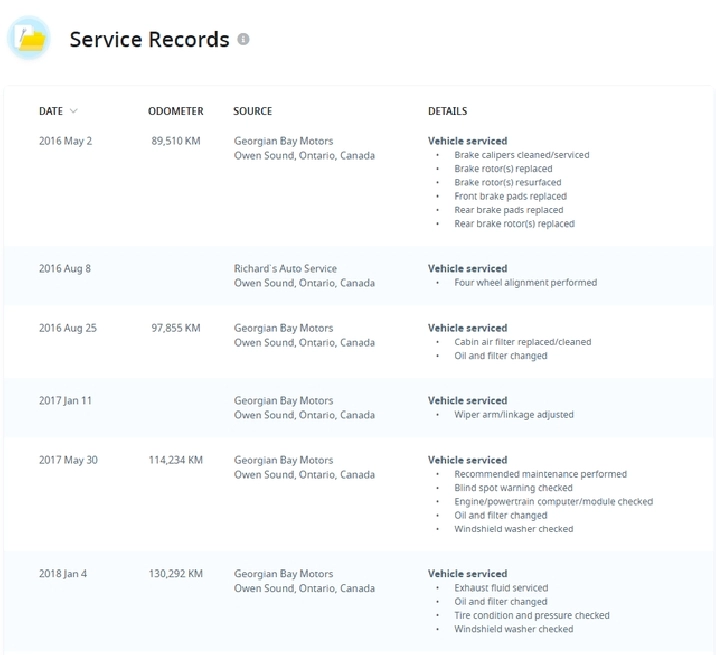This screenshot has height=655, width=716.
Task: Click the 89,510 KM odometer reading
Action: (x=176, y=141)
